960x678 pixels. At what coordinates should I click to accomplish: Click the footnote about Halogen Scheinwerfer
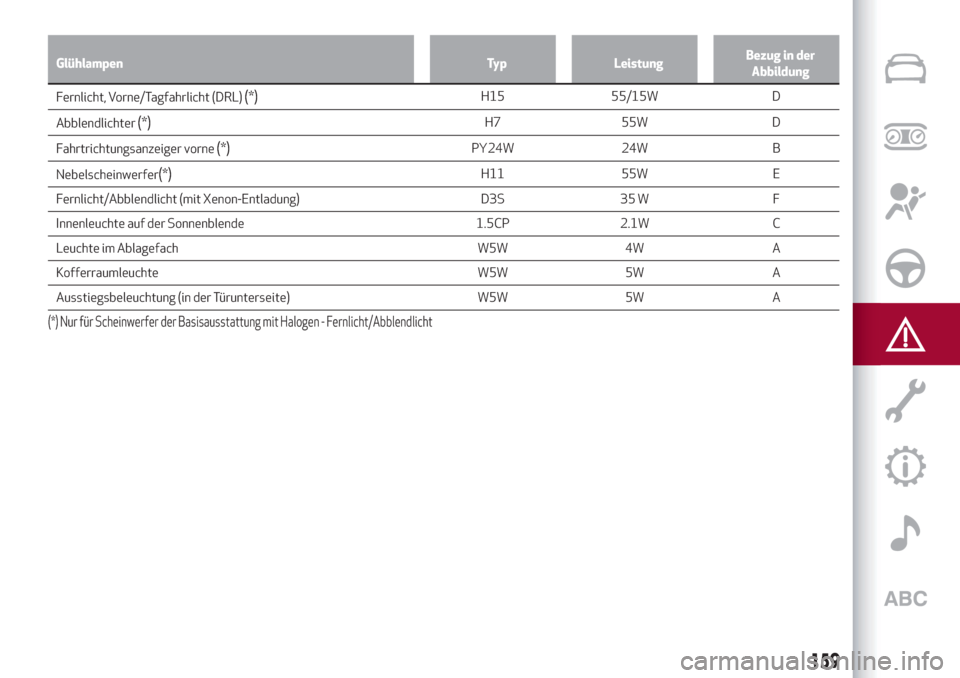(x=240, y=322)
